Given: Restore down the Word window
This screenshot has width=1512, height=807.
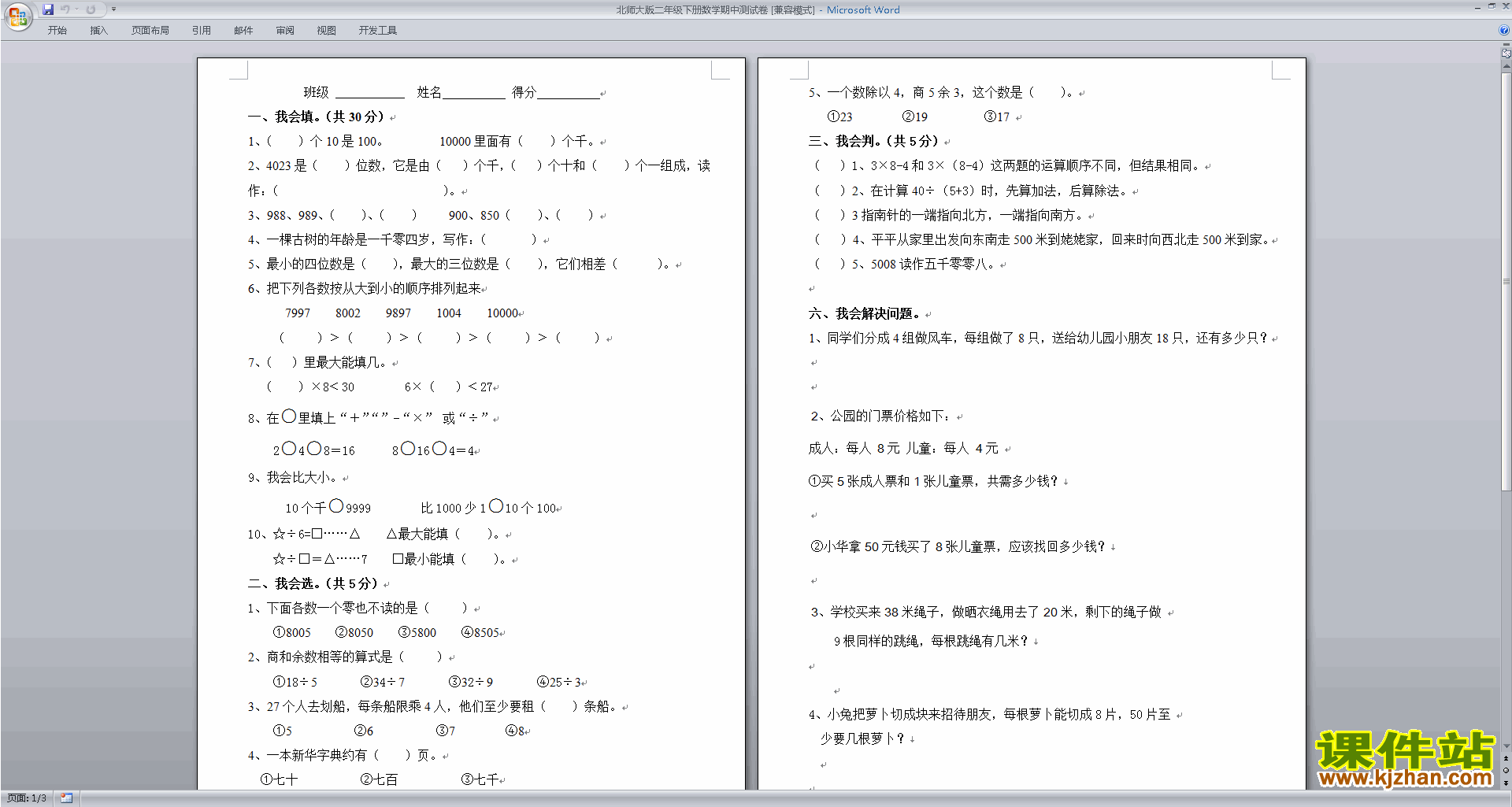Looking at the screenshot, I should click(x=1492, y=6).
